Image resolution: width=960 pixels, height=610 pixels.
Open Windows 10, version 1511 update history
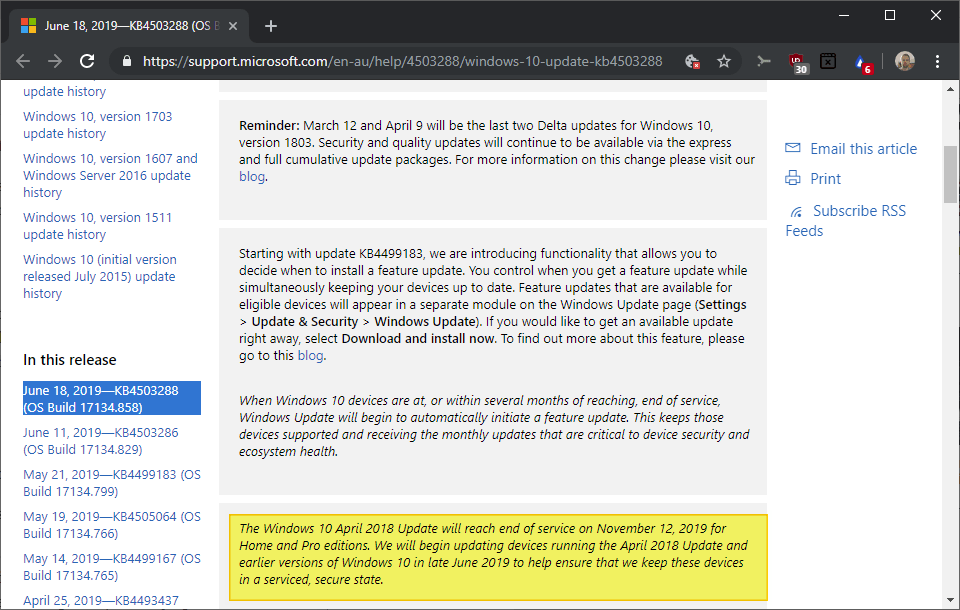click(97, 226)
